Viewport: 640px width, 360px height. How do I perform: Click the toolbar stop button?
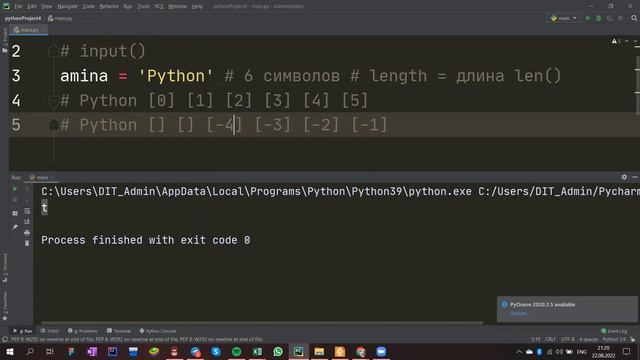pyautogui.click(x=620, y=18)
